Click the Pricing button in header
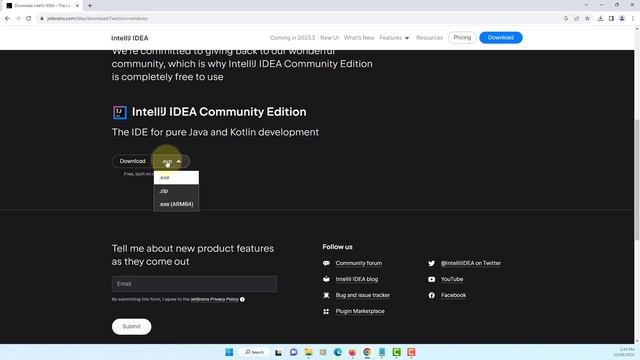 462,38
